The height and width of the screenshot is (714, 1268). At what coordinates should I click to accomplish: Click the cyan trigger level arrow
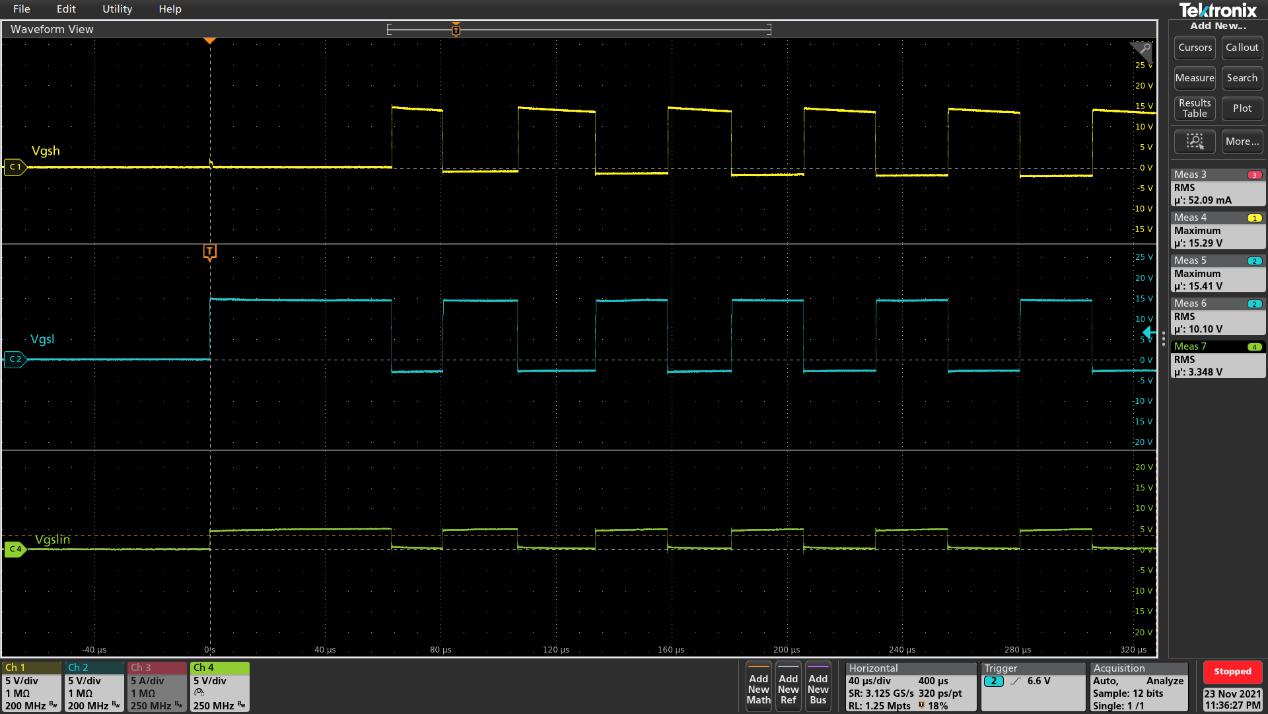click(1149, 333)
